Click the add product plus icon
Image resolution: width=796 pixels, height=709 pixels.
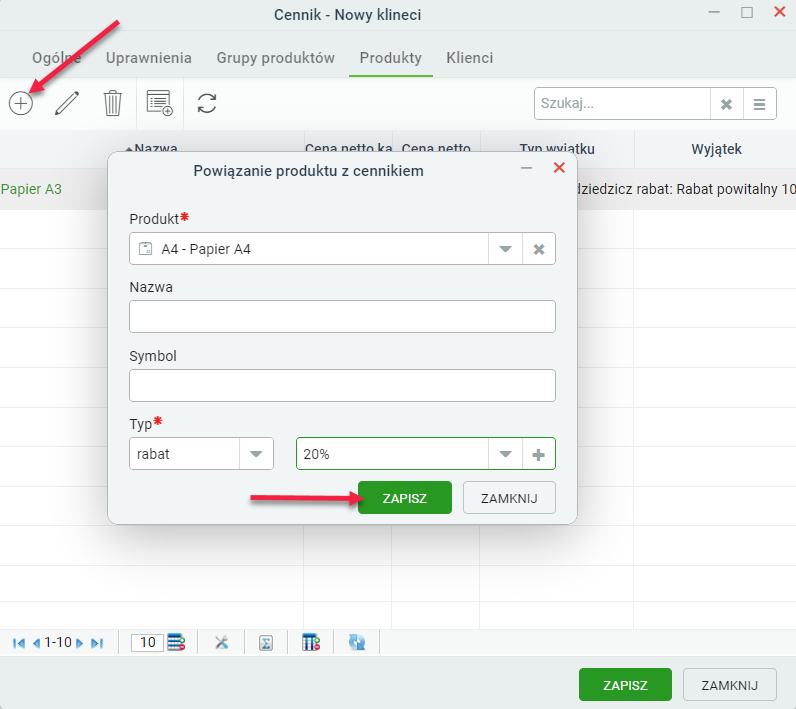pos(21,104)
